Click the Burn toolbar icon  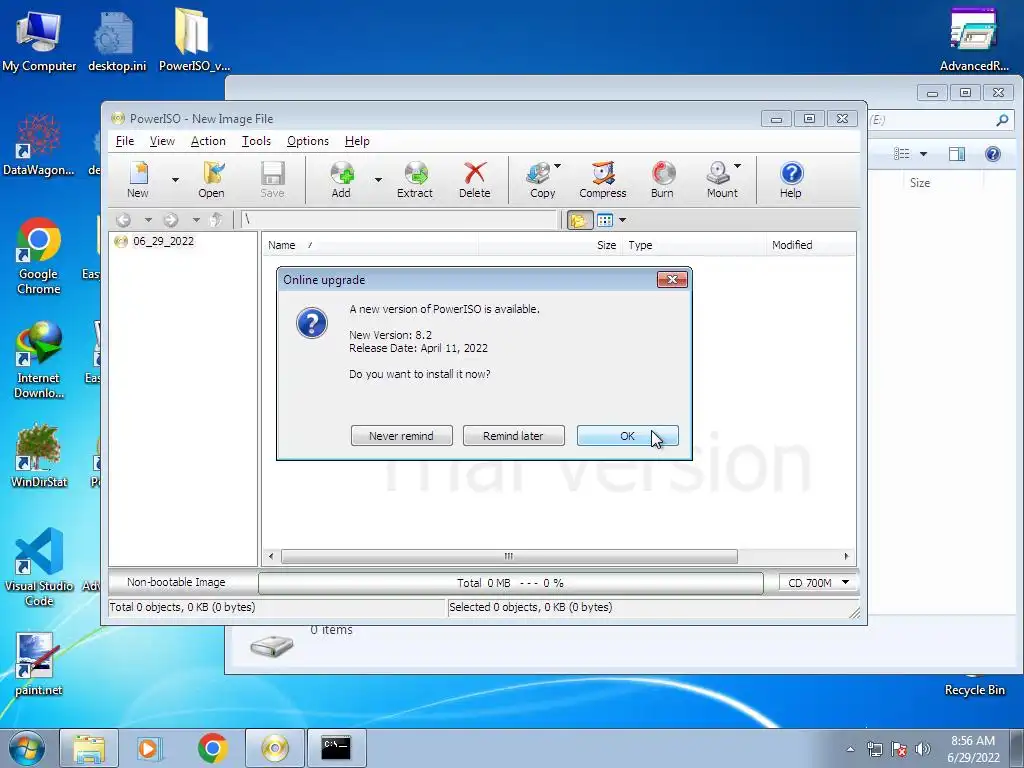click(x=662, y=179)
